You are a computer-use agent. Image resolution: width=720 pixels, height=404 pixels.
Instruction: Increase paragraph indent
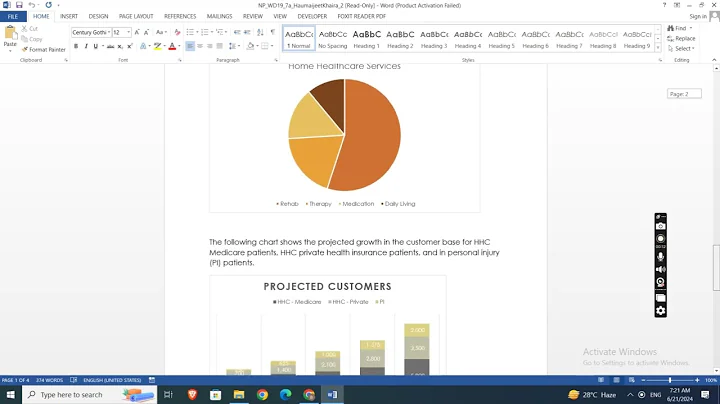coord(247,32)
